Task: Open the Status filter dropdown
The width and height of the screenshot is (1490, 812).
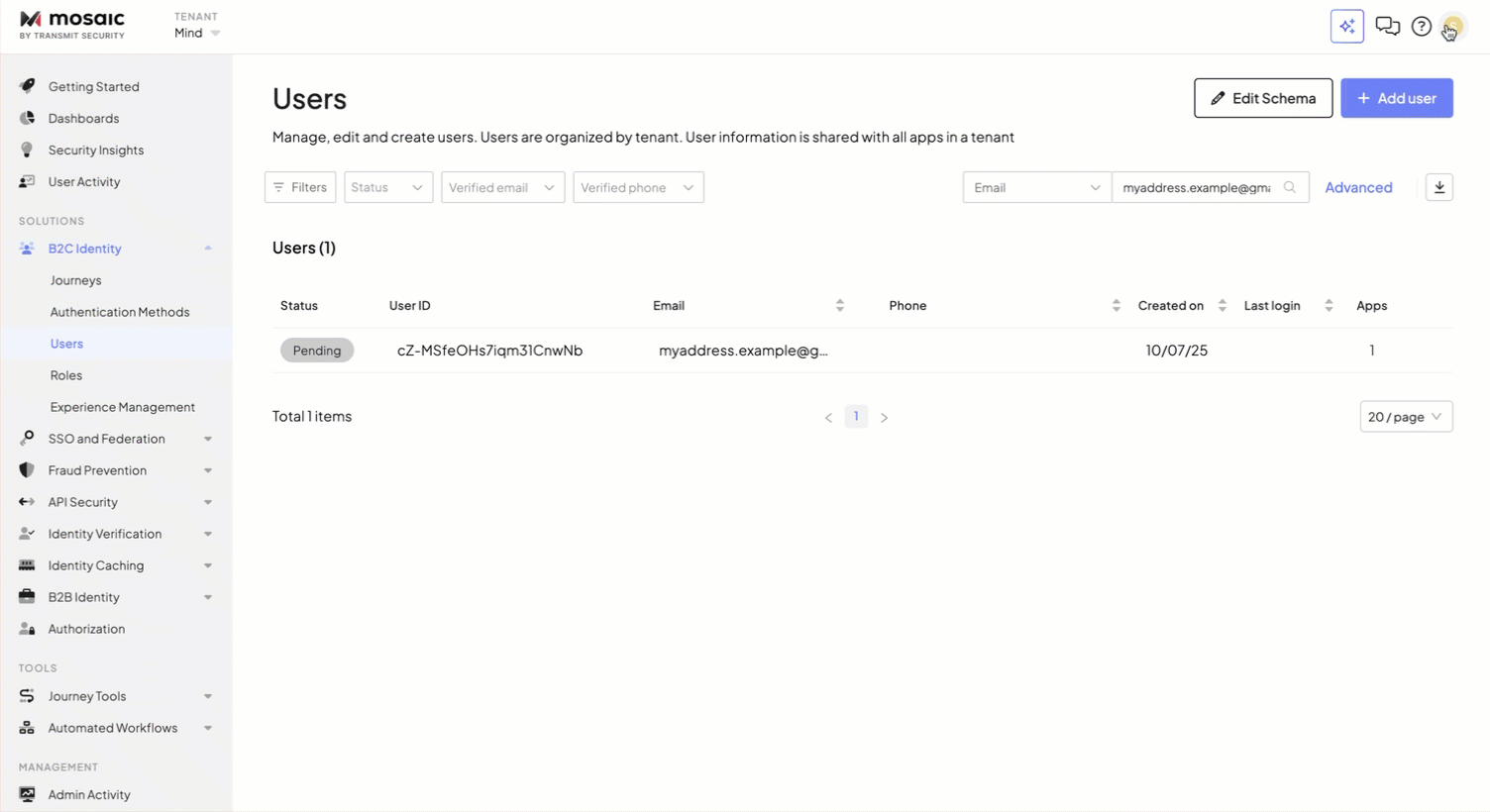Action: (387, 187)
